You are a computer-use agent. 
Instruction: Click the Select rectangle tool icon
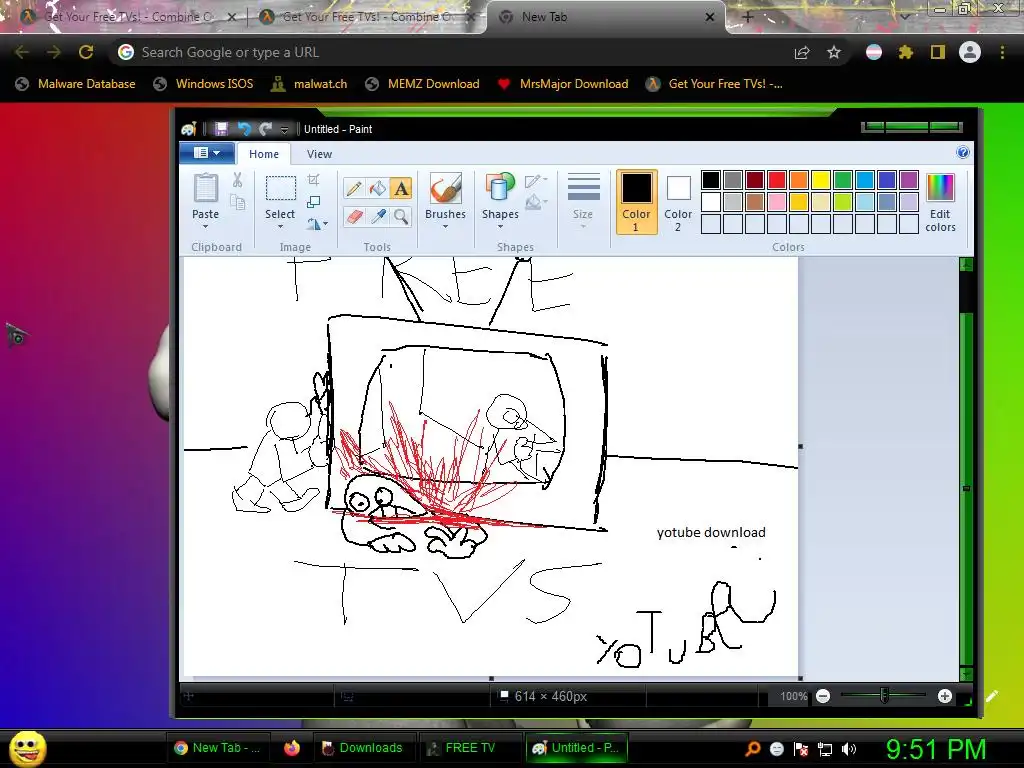(281, 189)
